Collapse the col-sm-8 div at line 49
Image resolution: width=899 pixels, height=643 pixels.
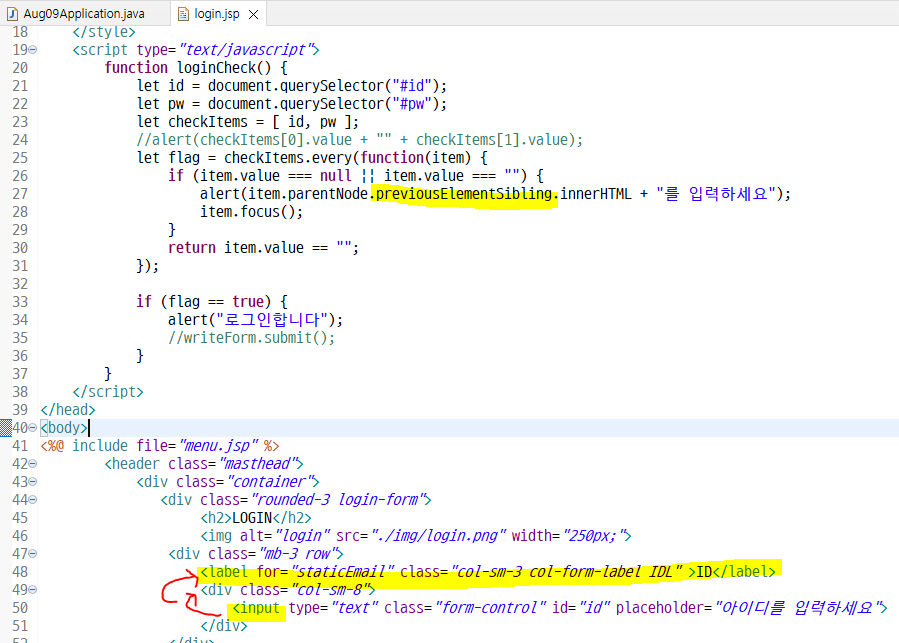[x=33, y=590]
